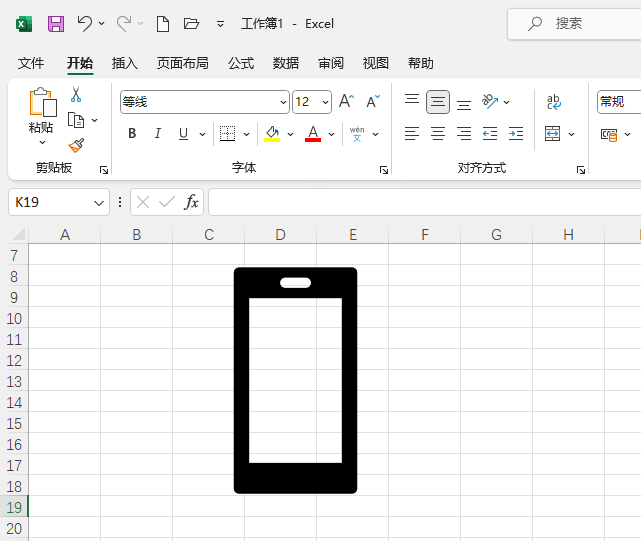Viewport: 641px width, 541px height.
Task: Open the 数据 ribbon tab
Action: tap(286, 63)
